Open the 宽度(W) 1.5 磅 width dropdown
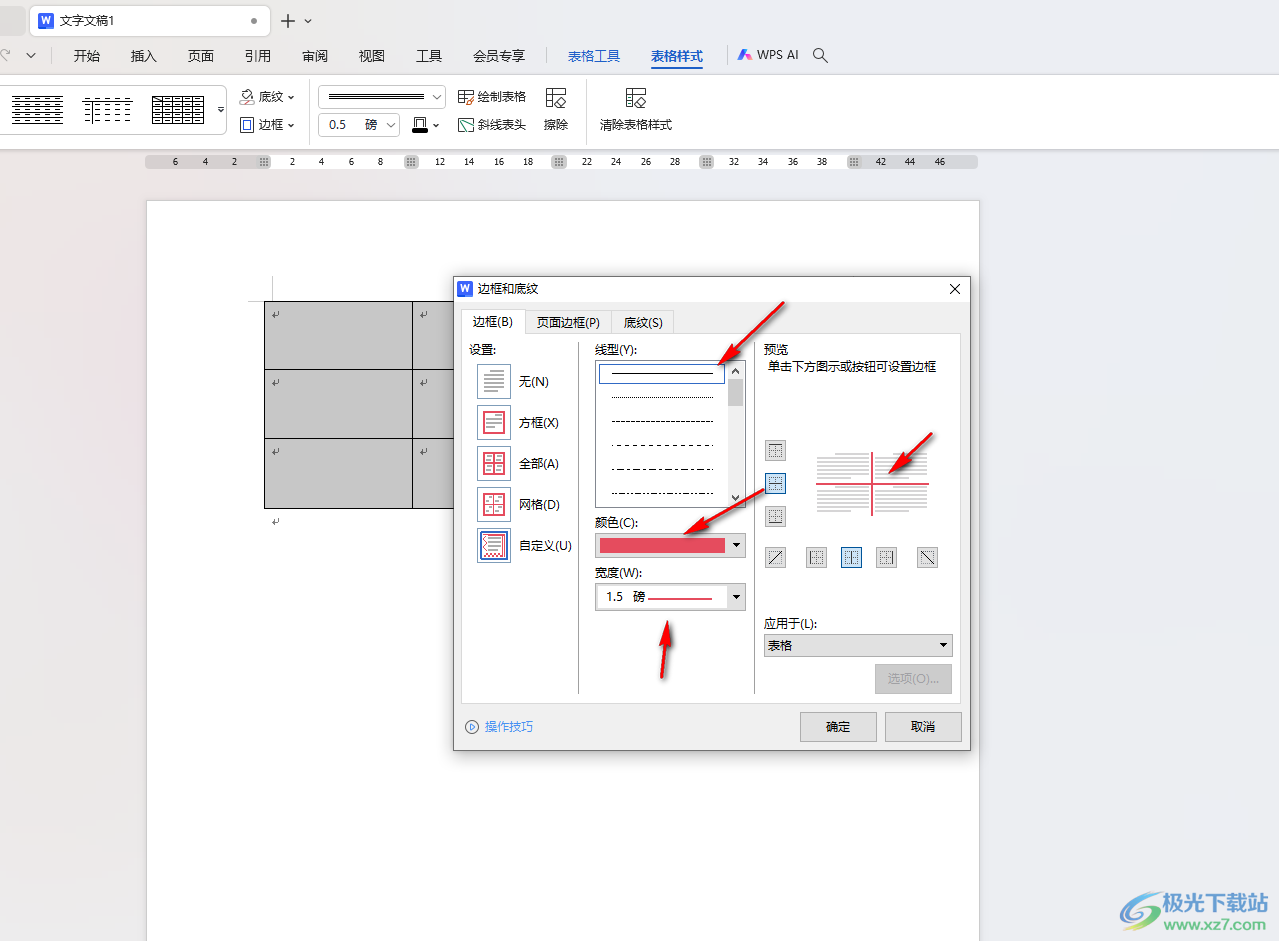Screen dimensions: 1279x941 670,597
